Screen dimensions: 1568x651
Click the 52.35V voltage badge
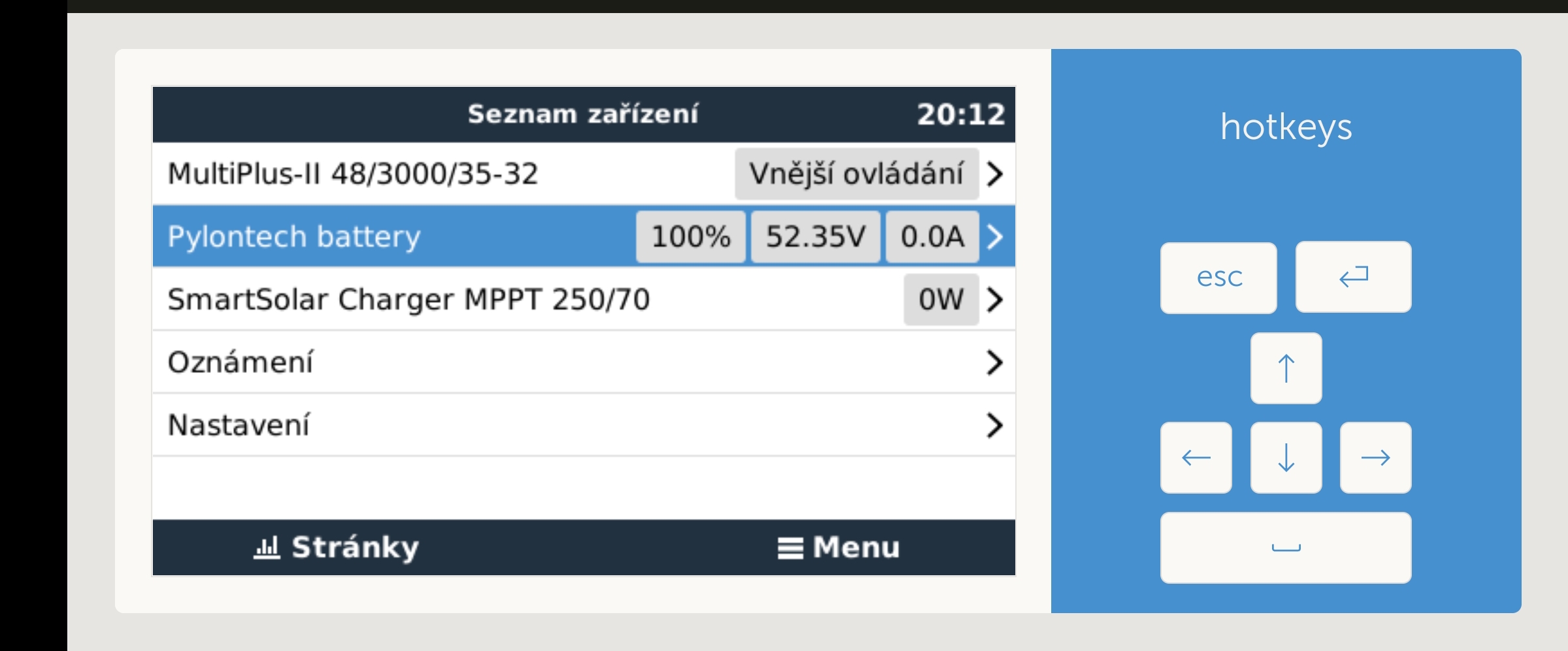point(815,237)
